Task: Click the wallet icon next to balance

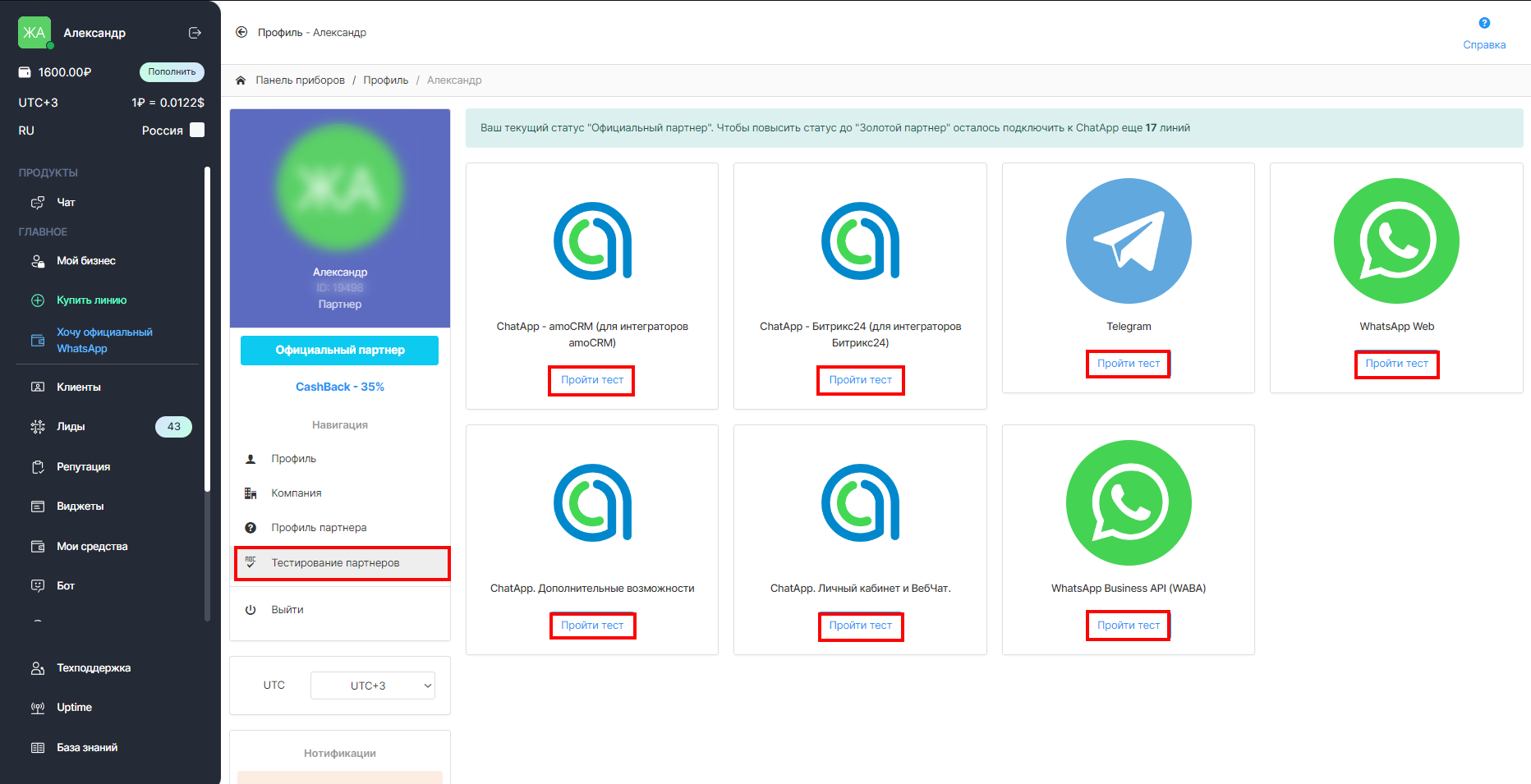Action: click(x=25, y=72)
